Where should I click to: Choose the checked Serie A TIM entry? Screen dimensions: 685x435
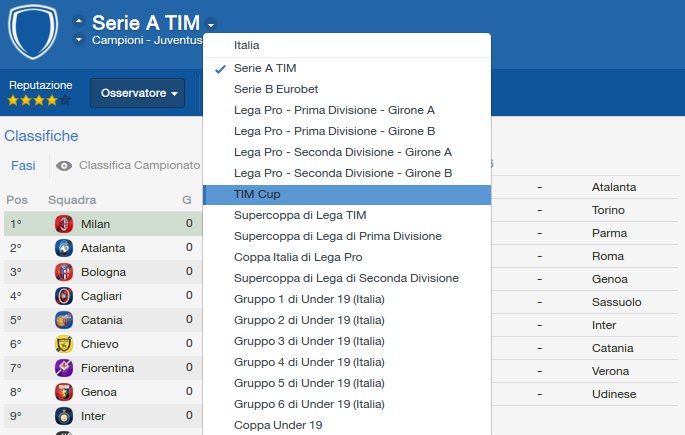coord(265,68)
